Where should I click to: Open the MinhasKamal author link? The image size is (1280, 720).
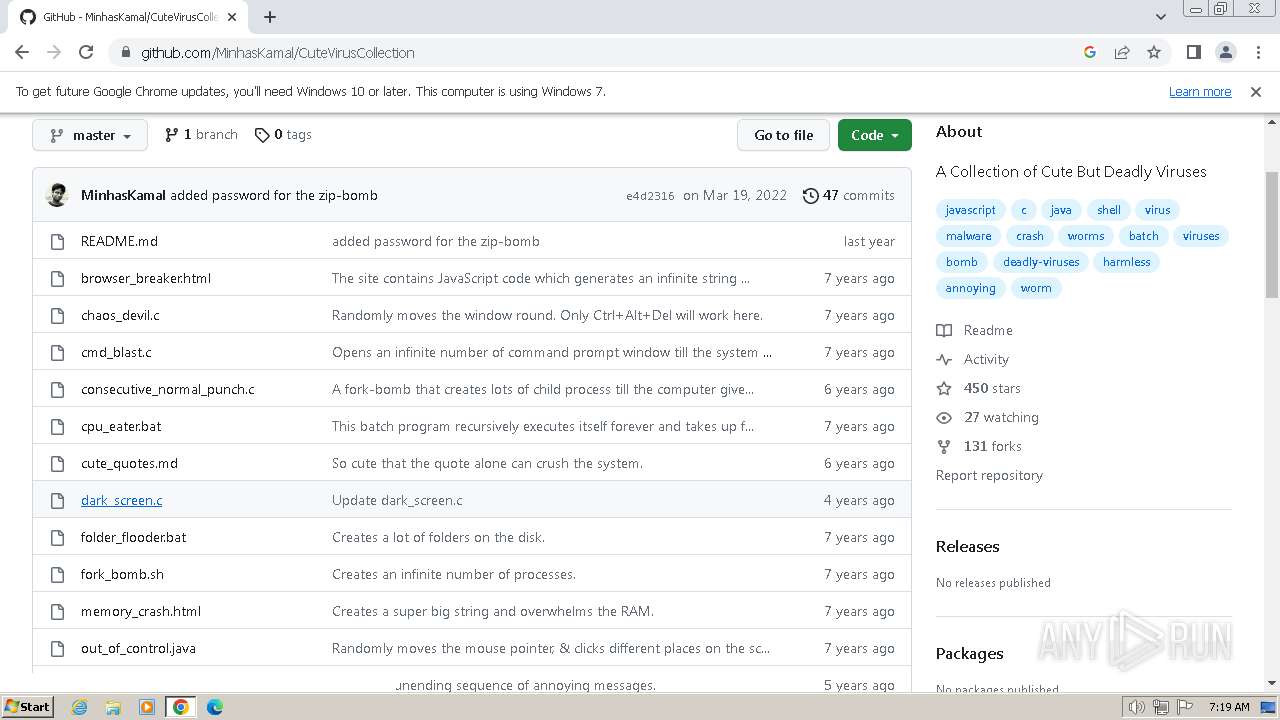tap(123, 195)
